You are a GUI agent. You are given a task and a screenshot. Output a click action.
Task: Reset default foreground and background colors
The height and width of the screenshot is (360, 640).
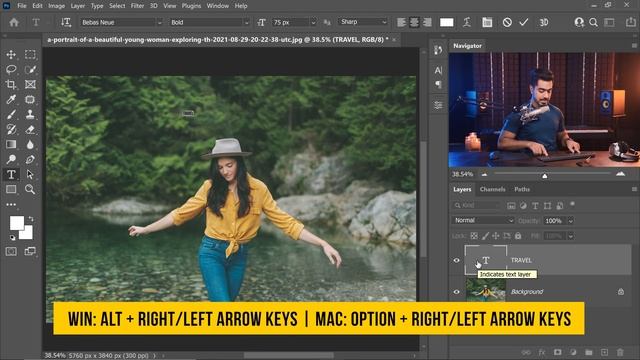[12, 238]
